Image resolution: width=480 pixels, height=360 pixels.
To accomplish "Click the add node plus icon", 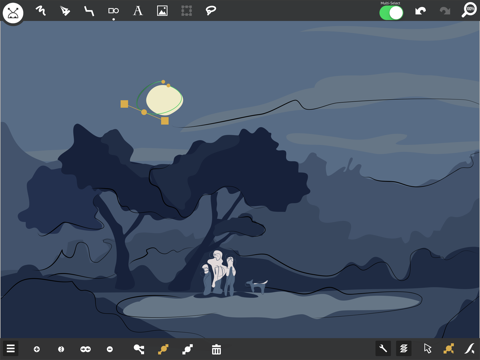I will pos(37,349).
